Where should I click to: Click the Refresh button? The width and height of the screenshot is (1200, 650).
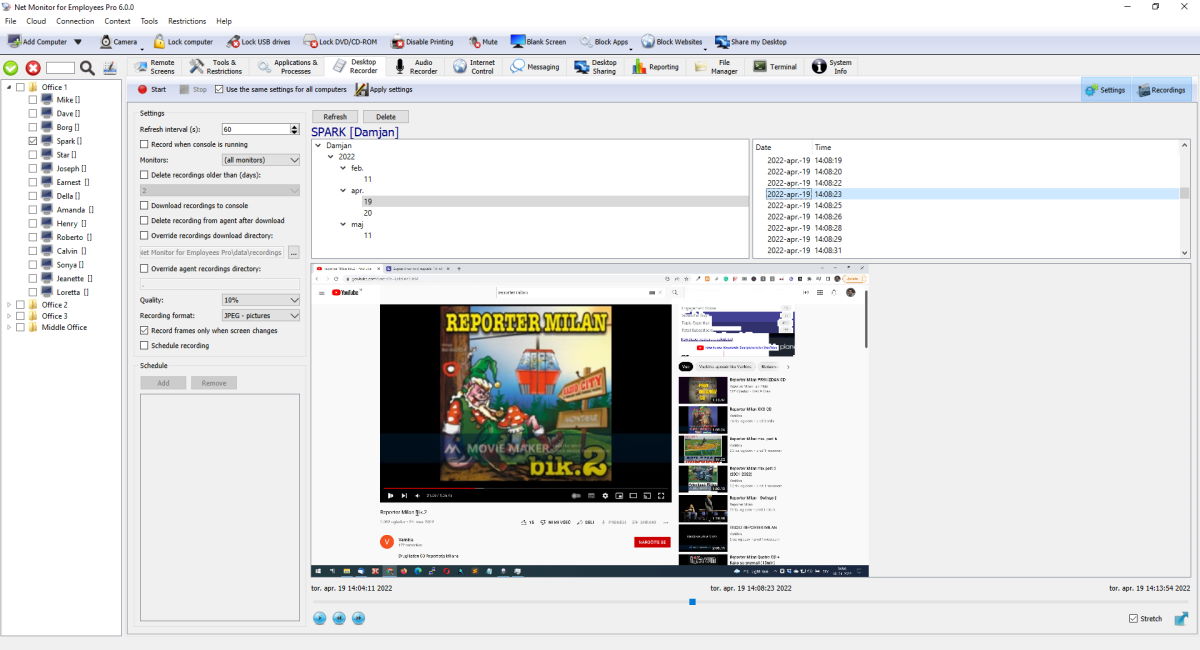[334, 117]
